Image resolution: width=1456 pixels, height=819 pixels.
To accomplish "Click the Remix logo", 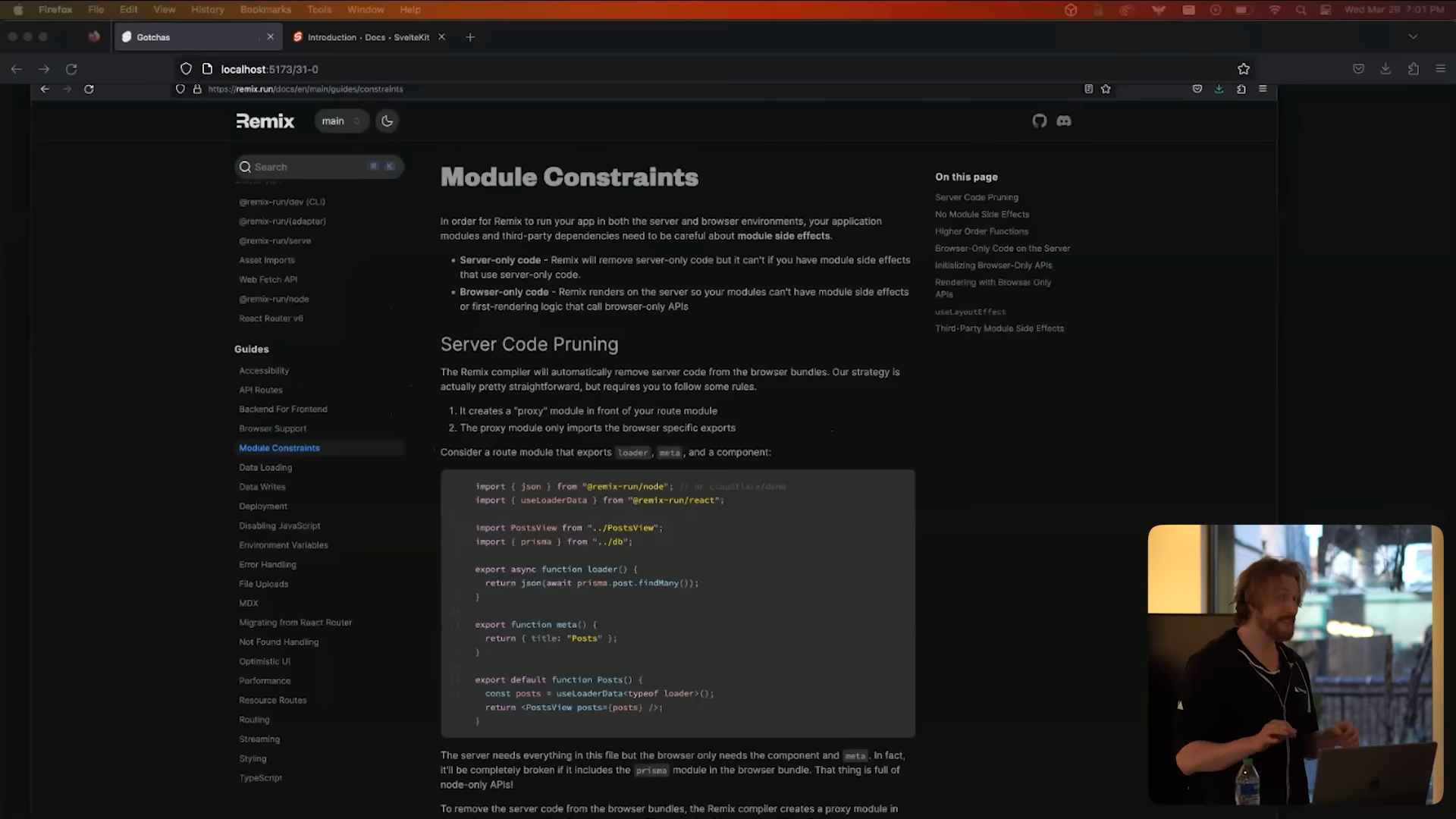I will click(265, 121).
